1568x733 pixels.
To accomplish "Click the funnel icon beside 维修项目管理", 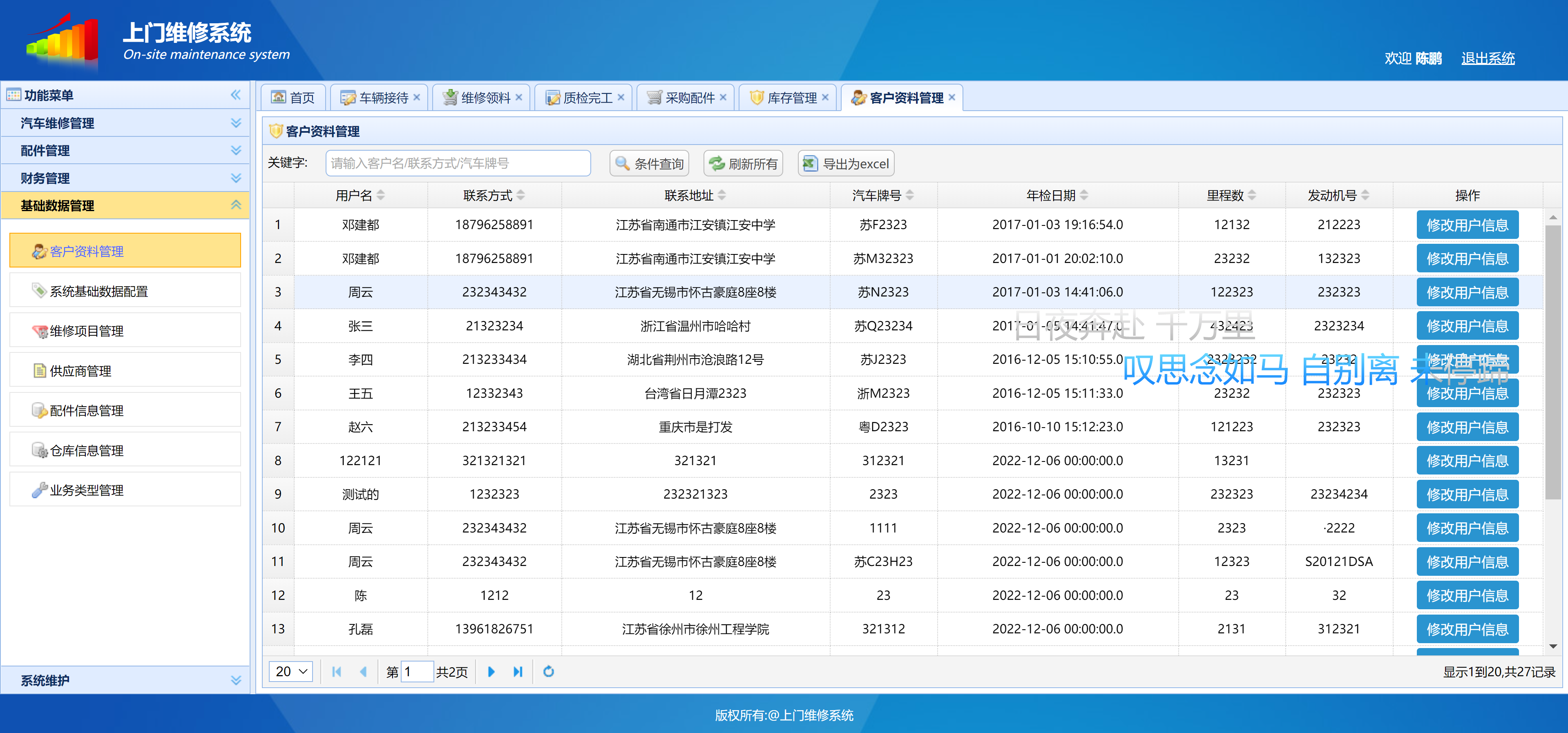I will coord(40,331).
